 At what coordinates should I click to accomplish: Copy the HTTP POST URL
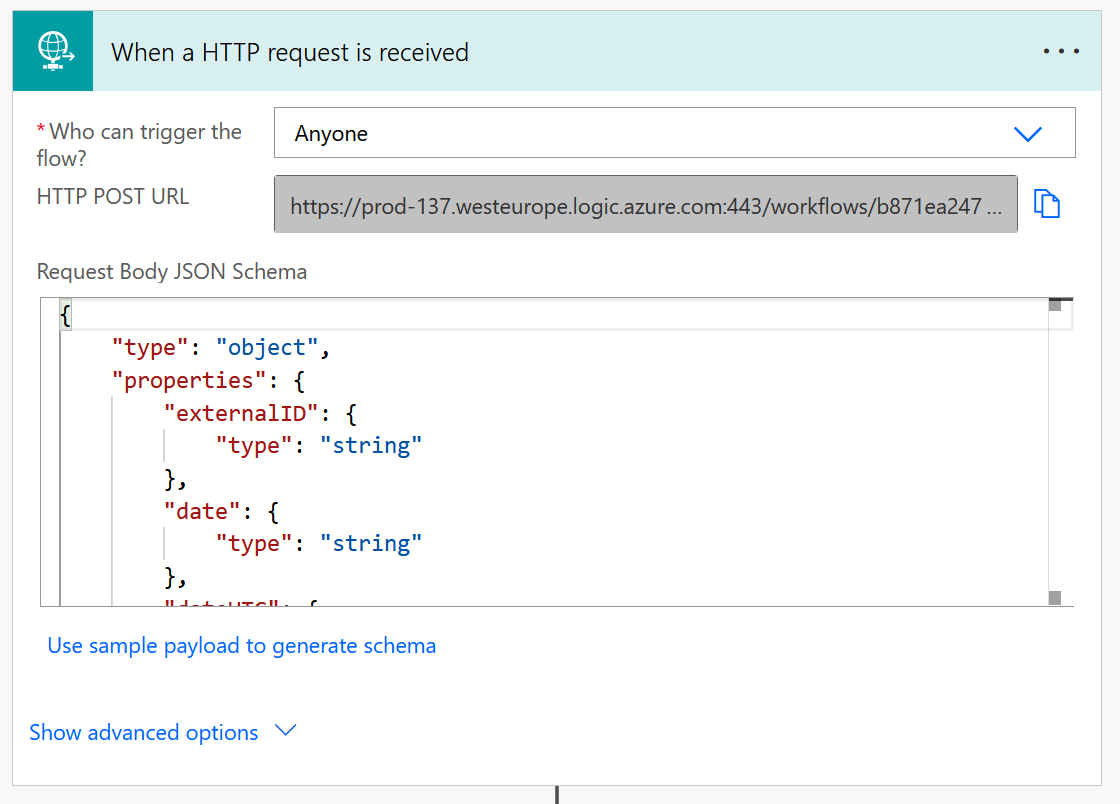[1046, 204]
